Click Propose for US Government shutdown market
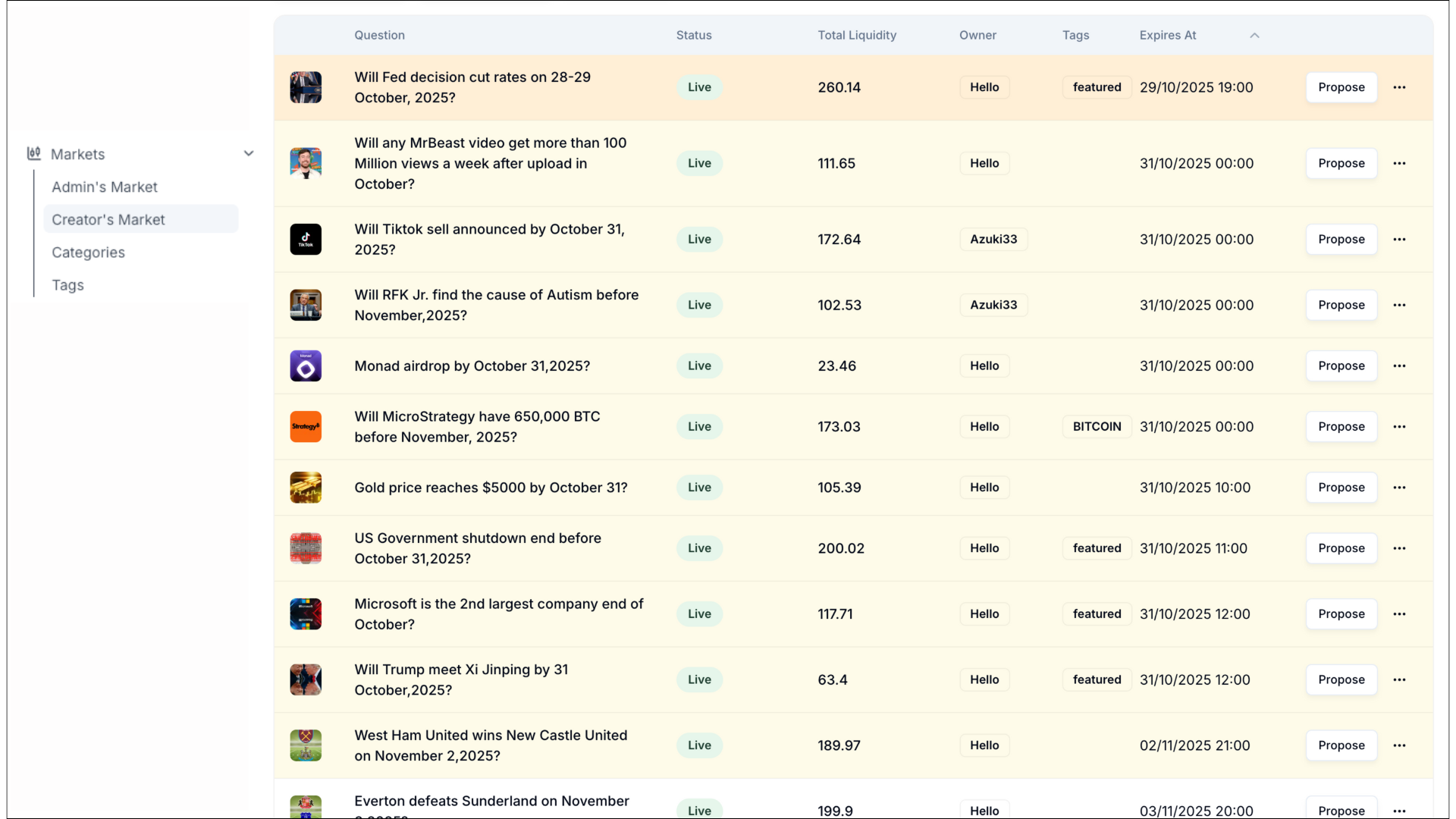Screen dimensions: 1456x819 pyautogui.click(x=1341, y=548)
